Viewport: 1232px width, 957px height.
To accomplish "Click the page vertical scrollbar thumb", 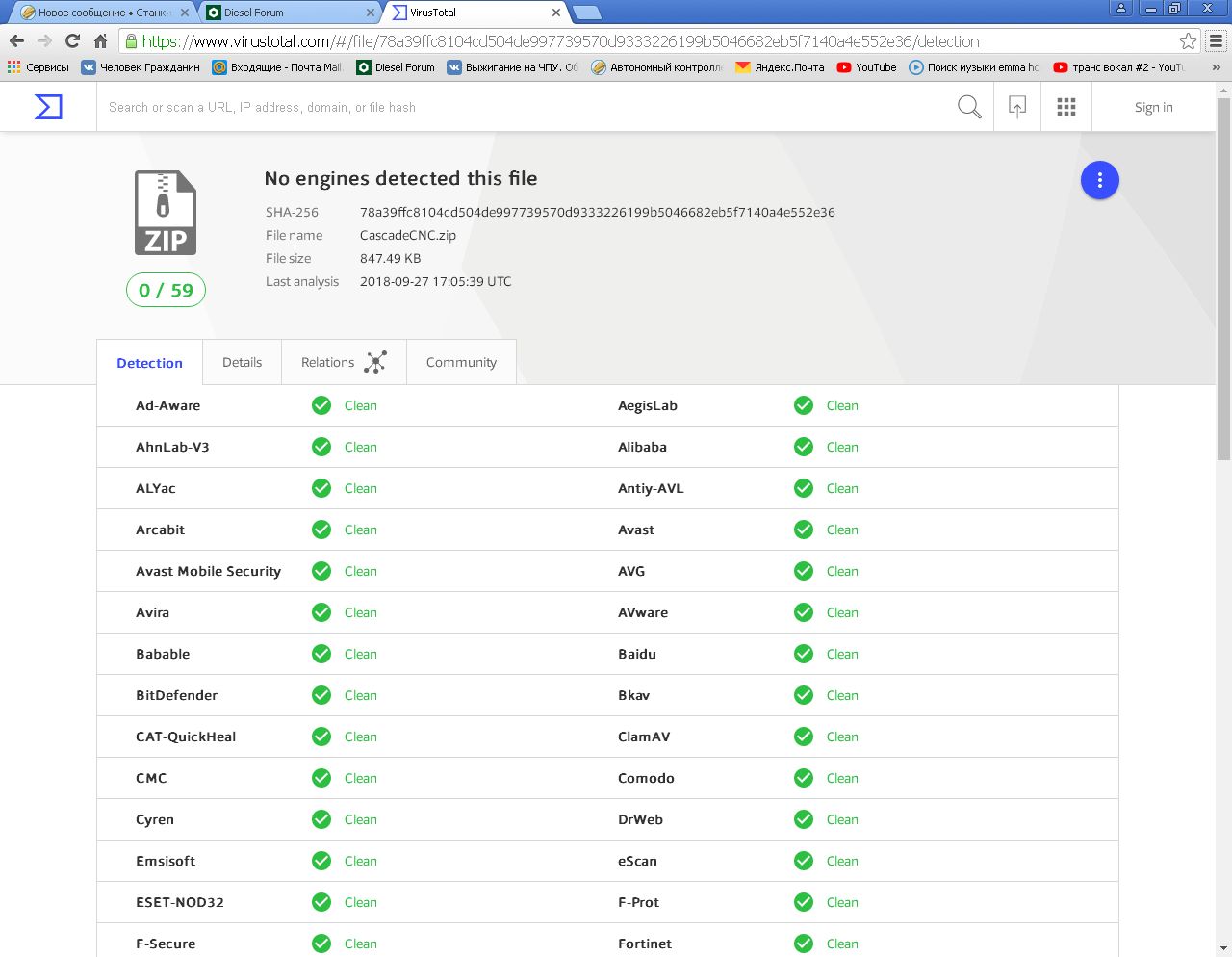I will click(1223, 277).
